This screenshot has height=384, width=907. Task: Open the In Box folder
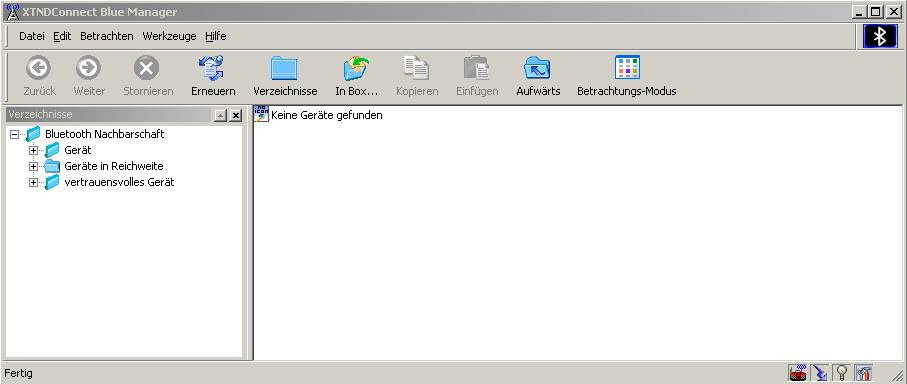pyautogui.click(x=356, y=76)
